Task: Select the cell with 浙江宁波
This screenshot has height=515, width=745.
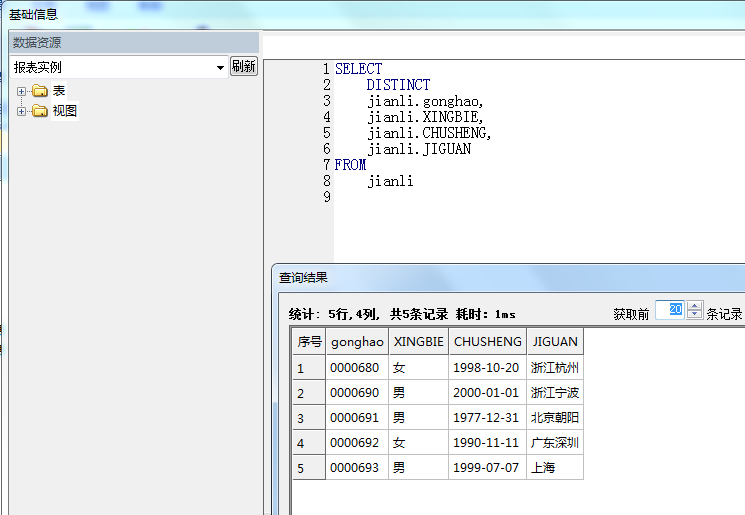Action: 554,393
